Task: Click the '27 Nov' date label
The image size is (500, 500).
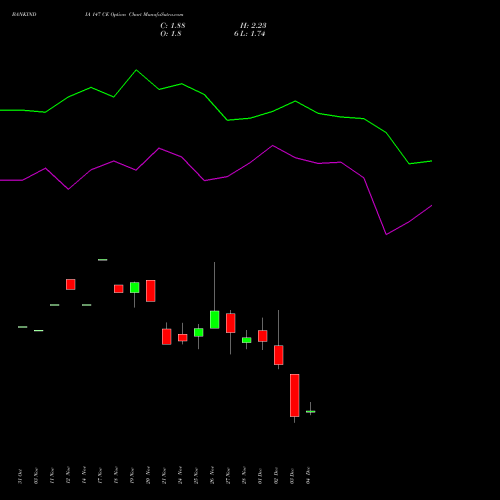Action: pos(228,476)
